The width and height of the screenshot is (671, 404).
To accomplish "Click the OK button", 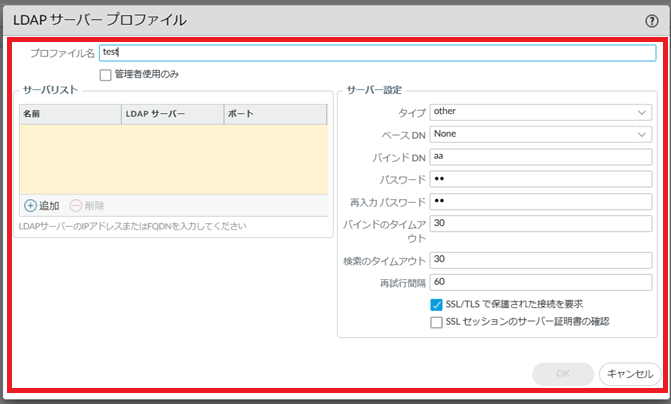I will pyautogui.click(x=562, y=374).
